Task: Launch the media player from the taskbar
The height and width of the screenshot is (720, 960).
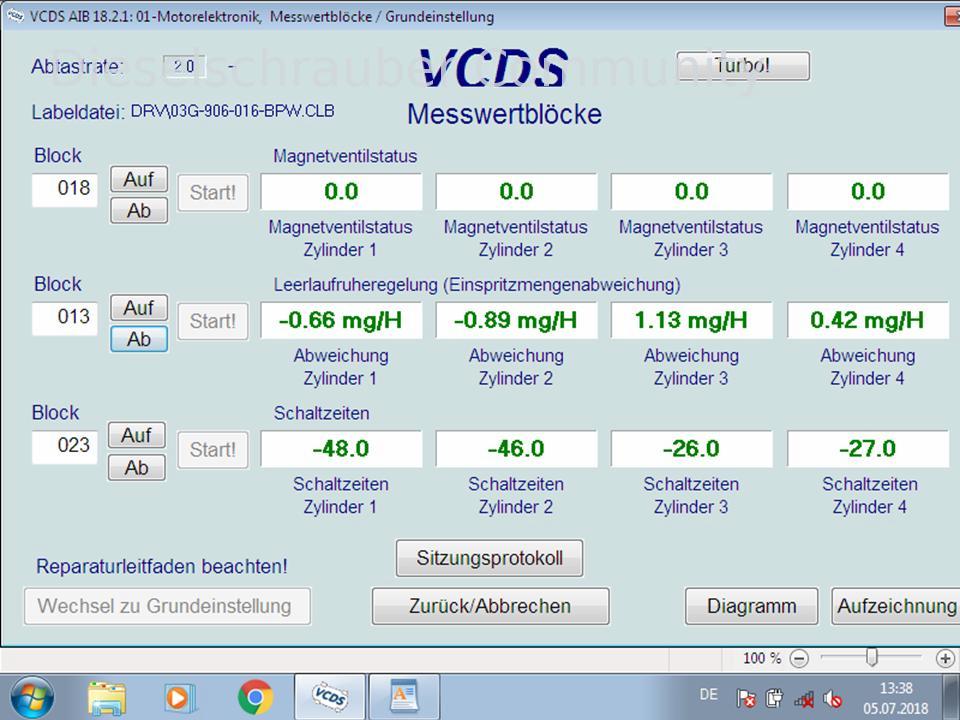Action: [x=179, y=697]
